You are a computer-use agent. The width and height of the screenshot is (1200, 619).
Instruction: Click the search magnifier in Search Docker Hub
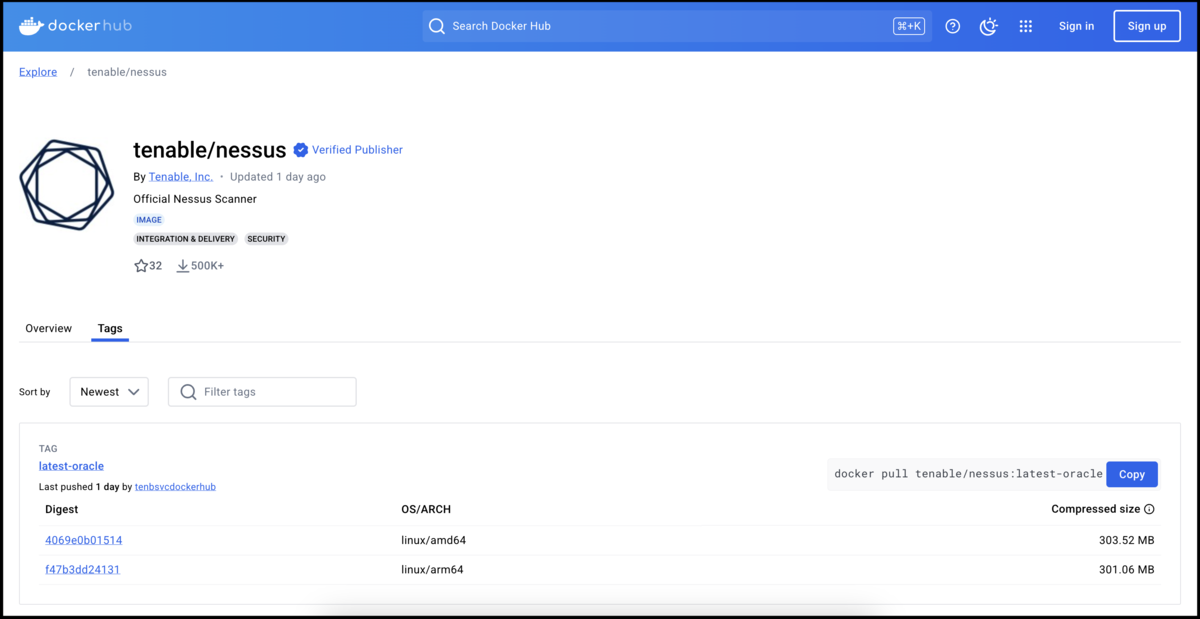click(437, 26)
